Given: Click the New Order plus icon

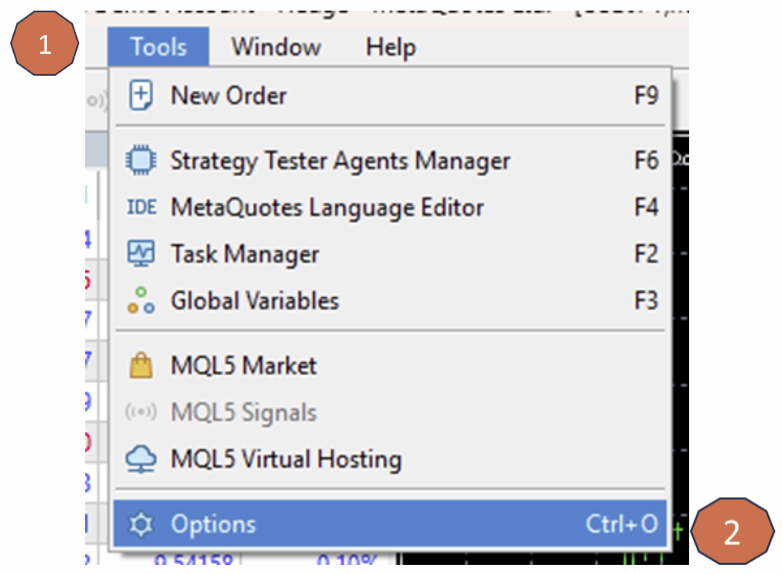Looking at the screenshot, I should click(141, 96).
